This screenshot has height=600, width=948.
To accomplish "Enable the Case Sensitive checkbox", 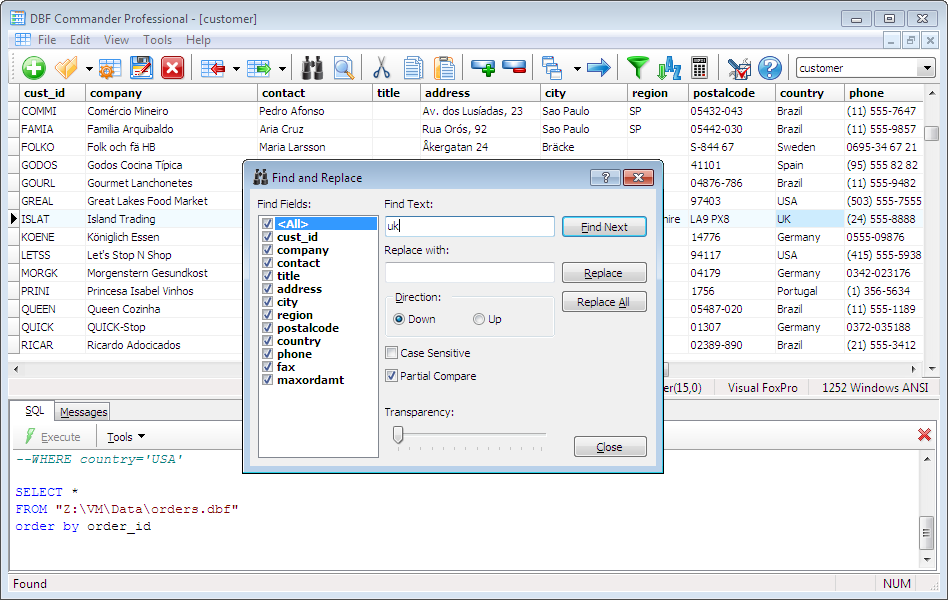I will click(392, 353).
